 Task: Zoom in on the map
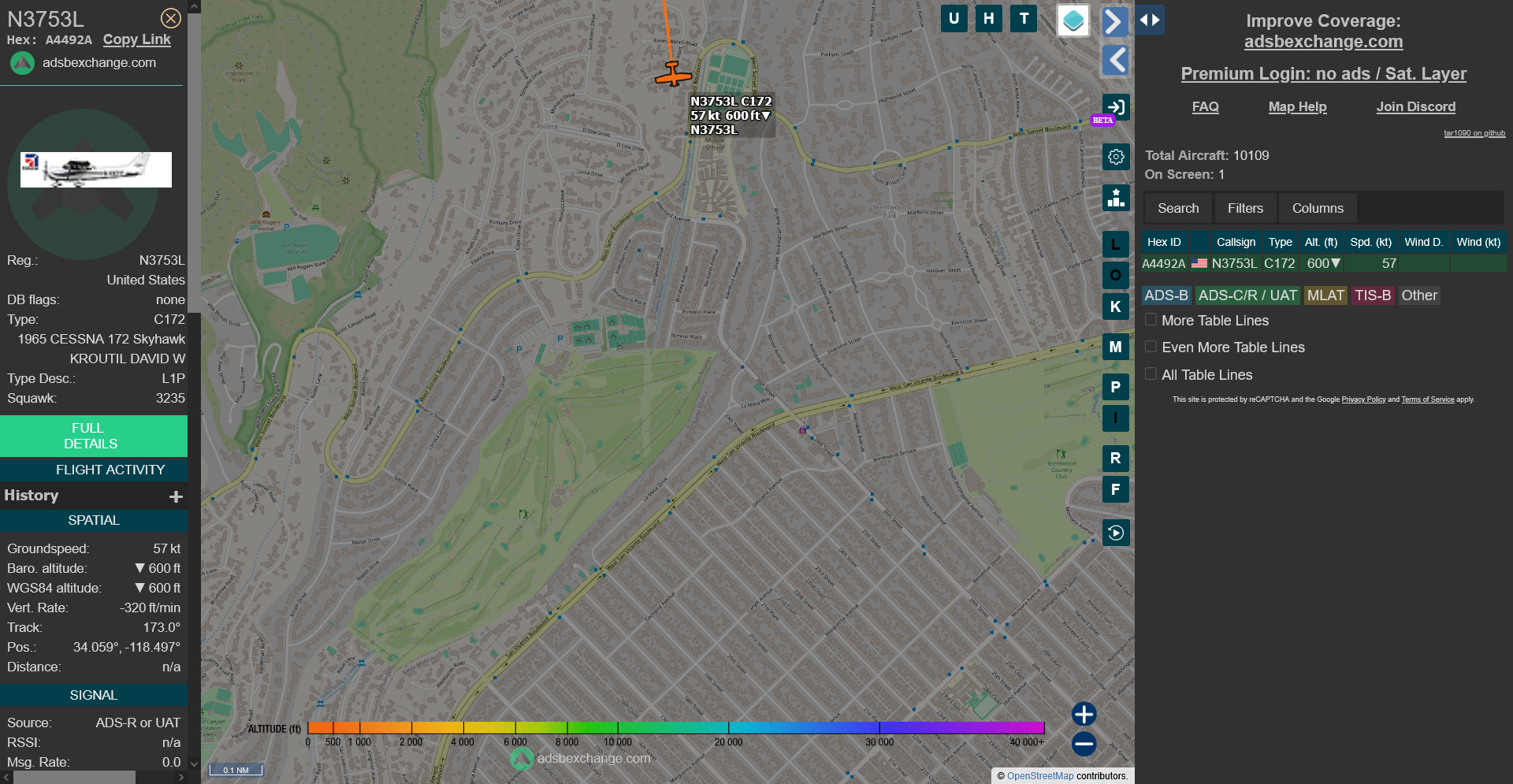pos(1084,714)
